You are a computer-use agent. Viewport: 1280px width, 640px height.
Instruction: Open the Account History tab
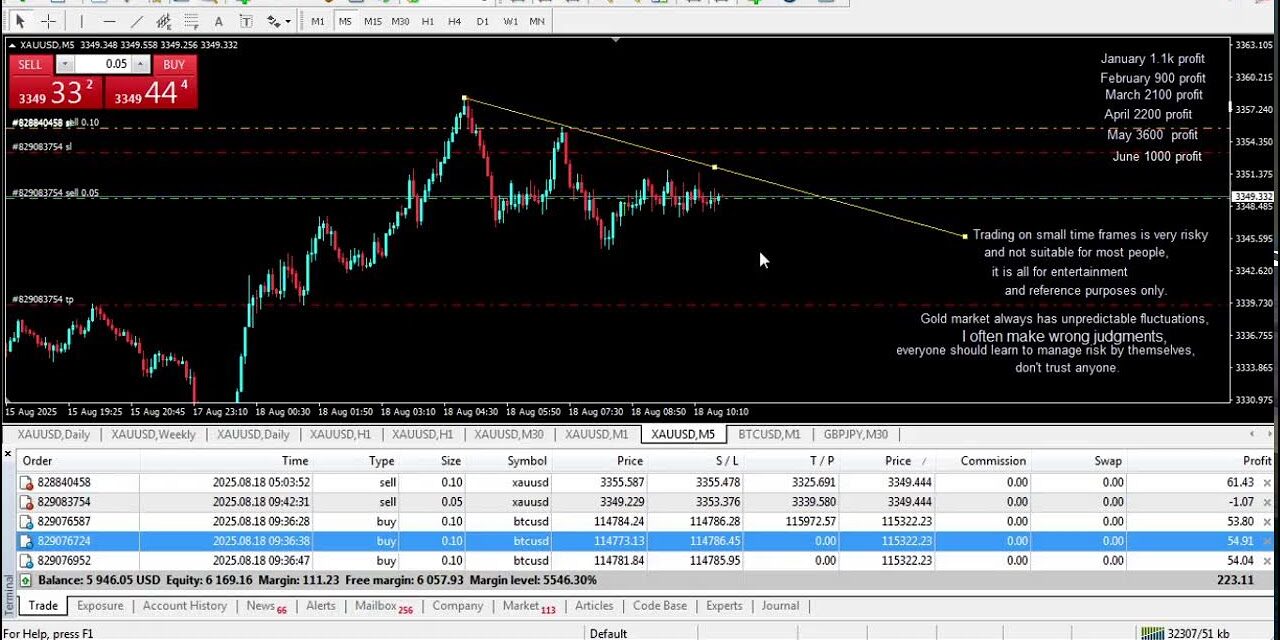184,606
